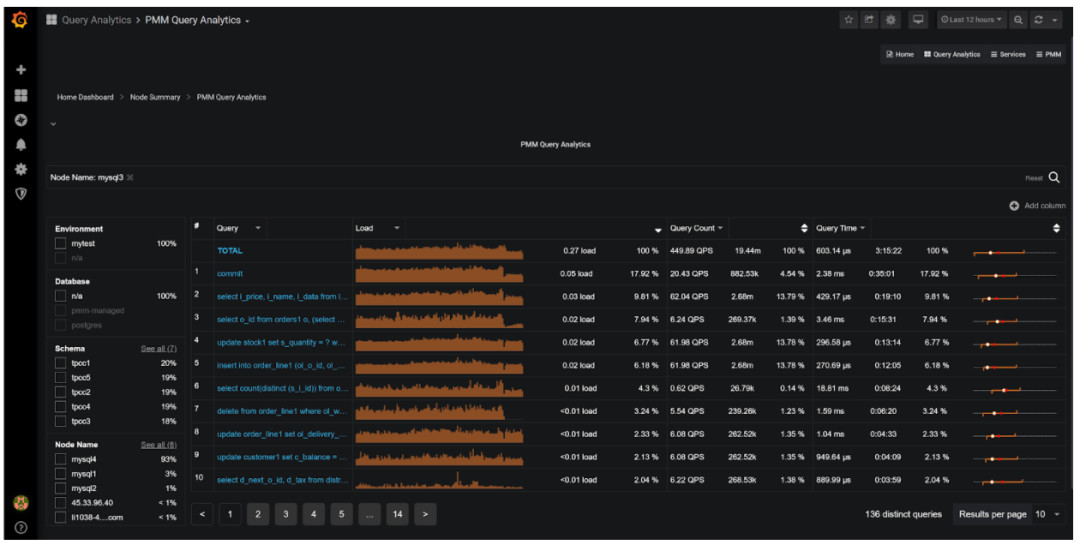Check the mysql1 node checkbox

[61, 474]
